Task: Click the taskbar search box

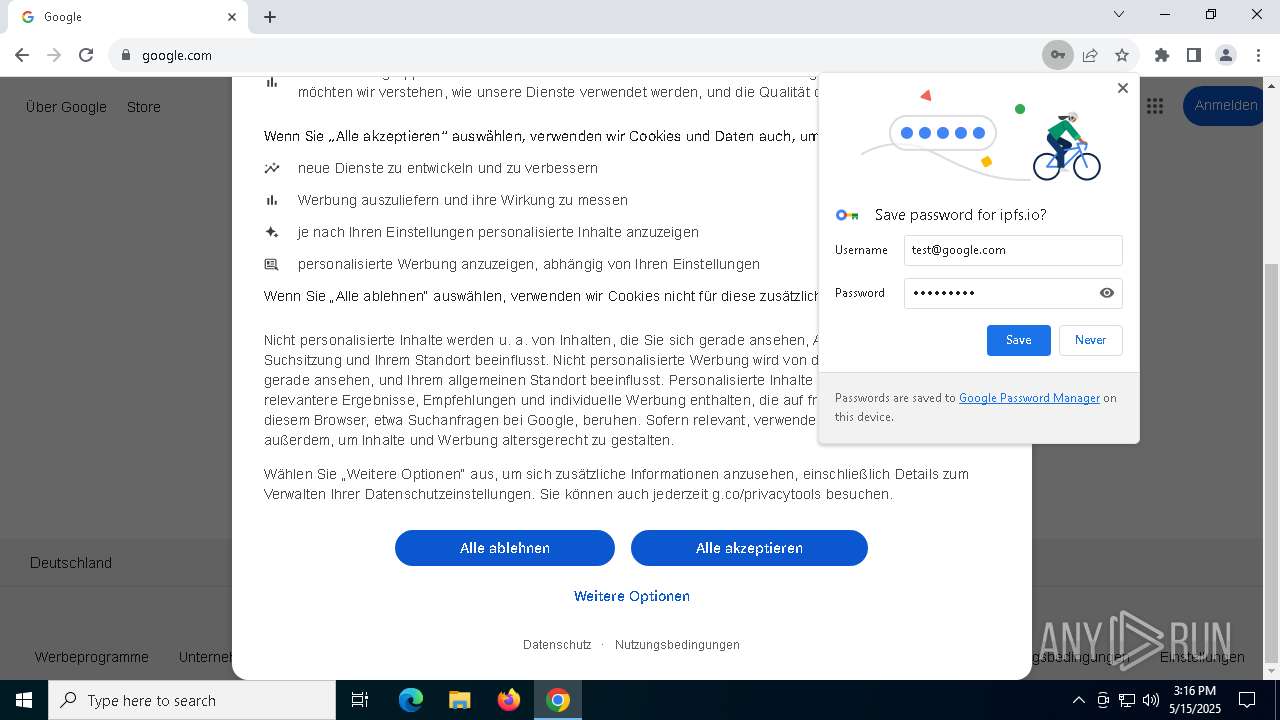Action: 192,700
